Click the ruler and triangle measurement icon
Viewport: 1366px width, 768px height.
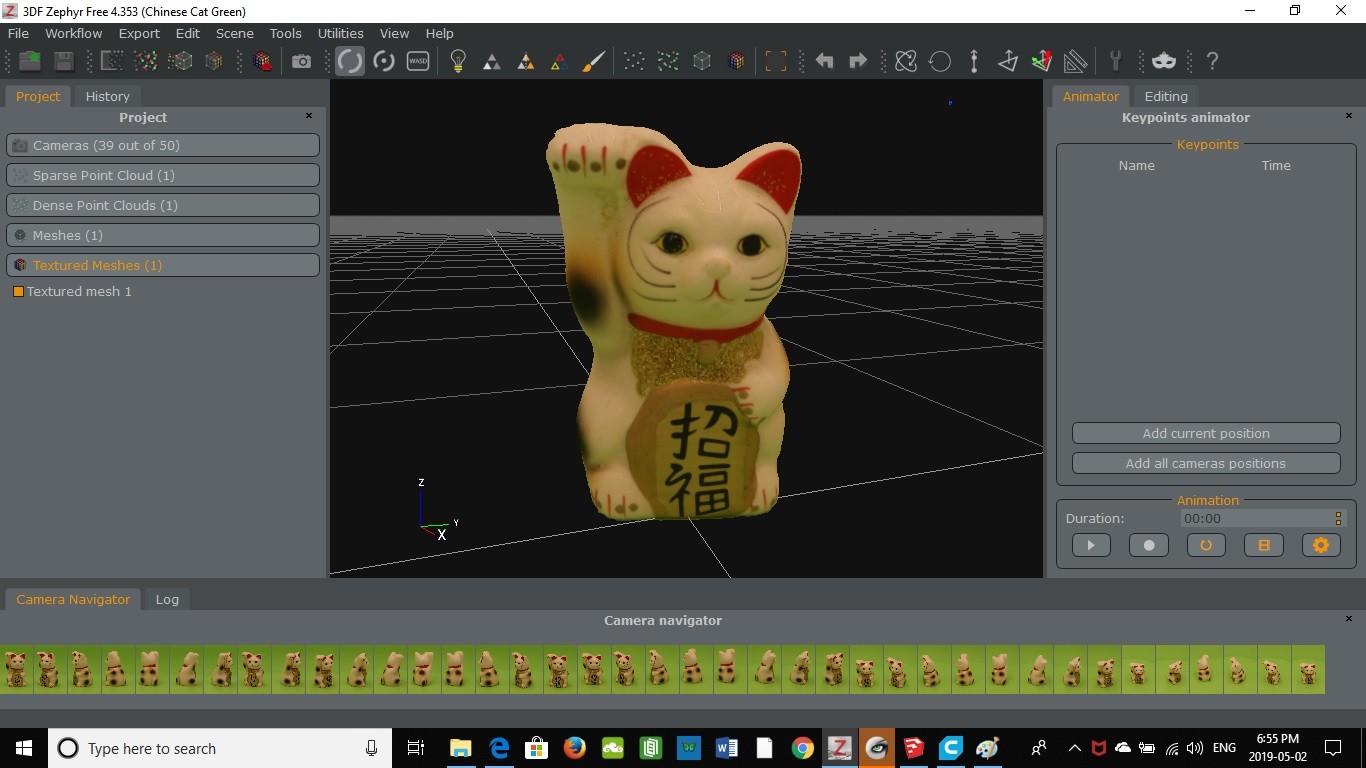pyautogui.click(x=1075, y=61)
